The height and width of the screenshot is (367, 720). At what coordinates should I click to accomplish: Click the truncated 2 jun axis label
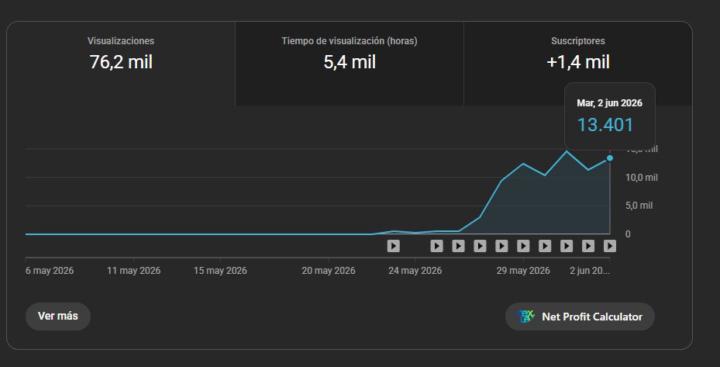point(590,271)
